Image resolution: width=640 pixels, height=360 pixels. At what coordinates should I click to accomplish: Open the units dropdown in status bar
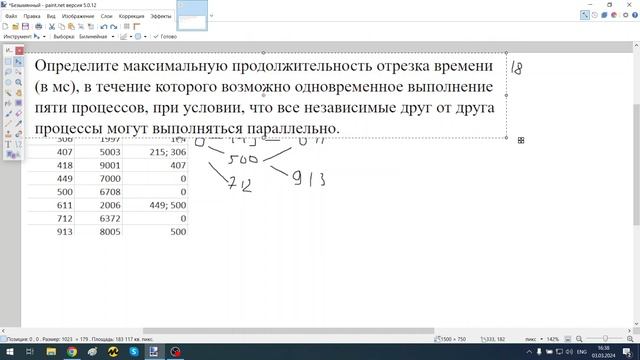(542, 339)
